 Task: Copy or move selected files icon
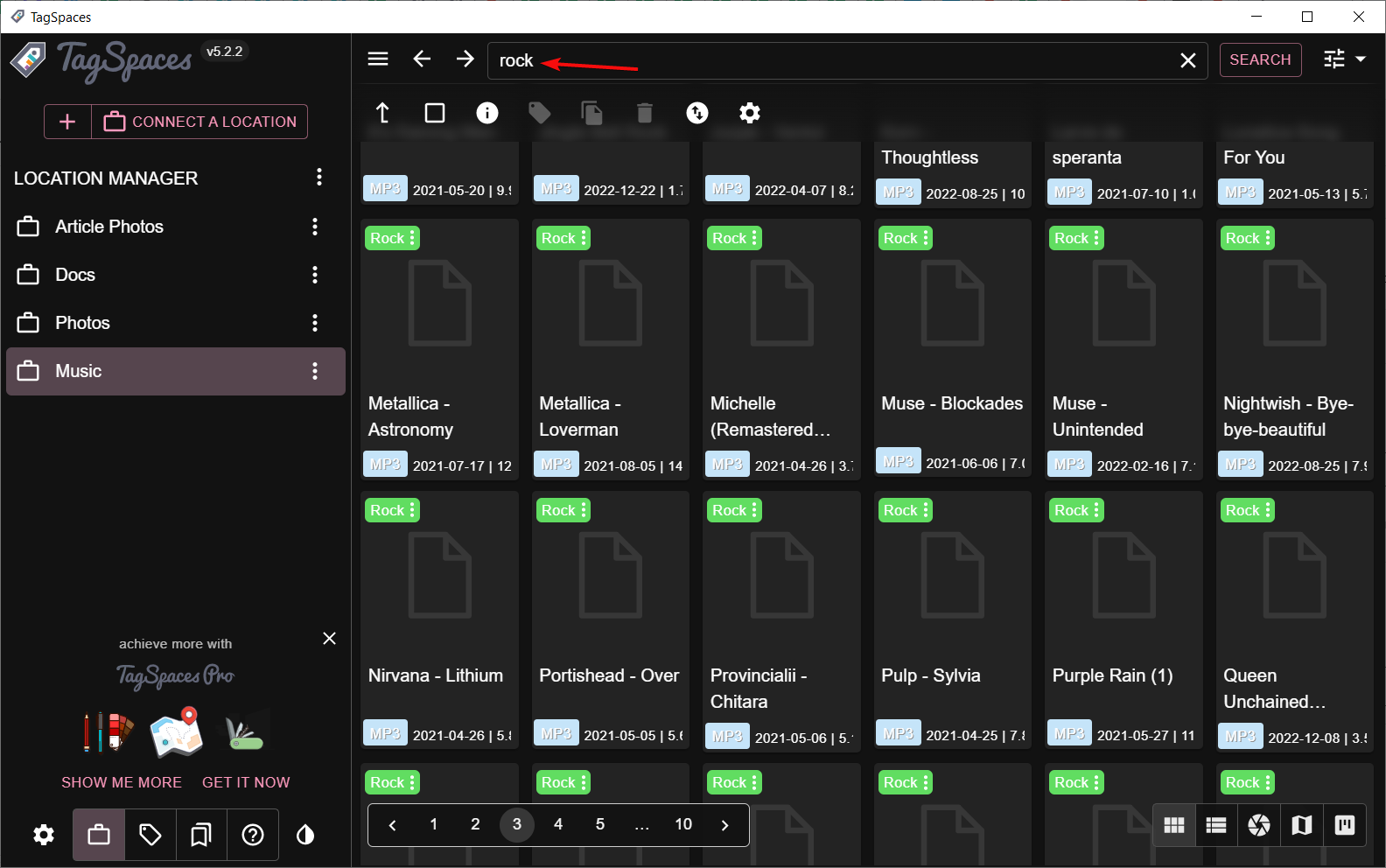(592, 113)
